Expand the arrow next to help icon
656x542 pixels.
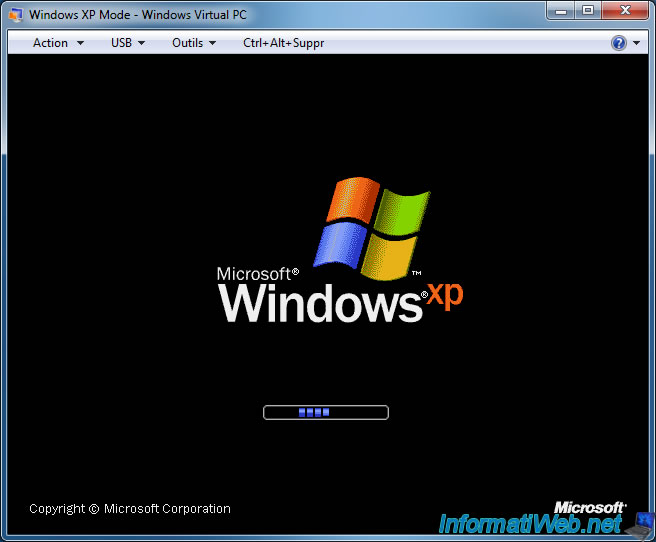636,43
